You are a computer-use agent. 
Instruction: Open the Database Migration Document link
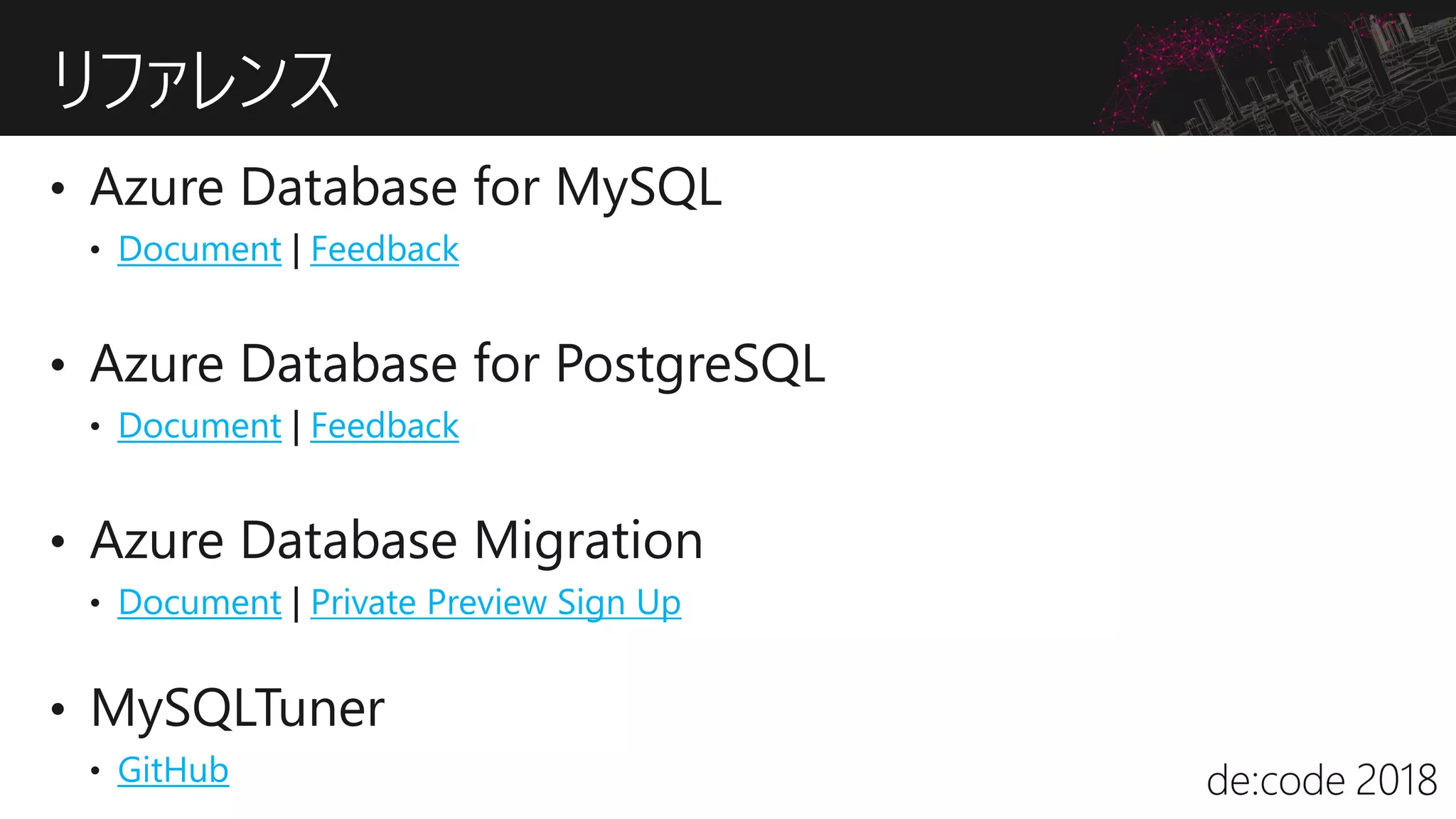200,603
